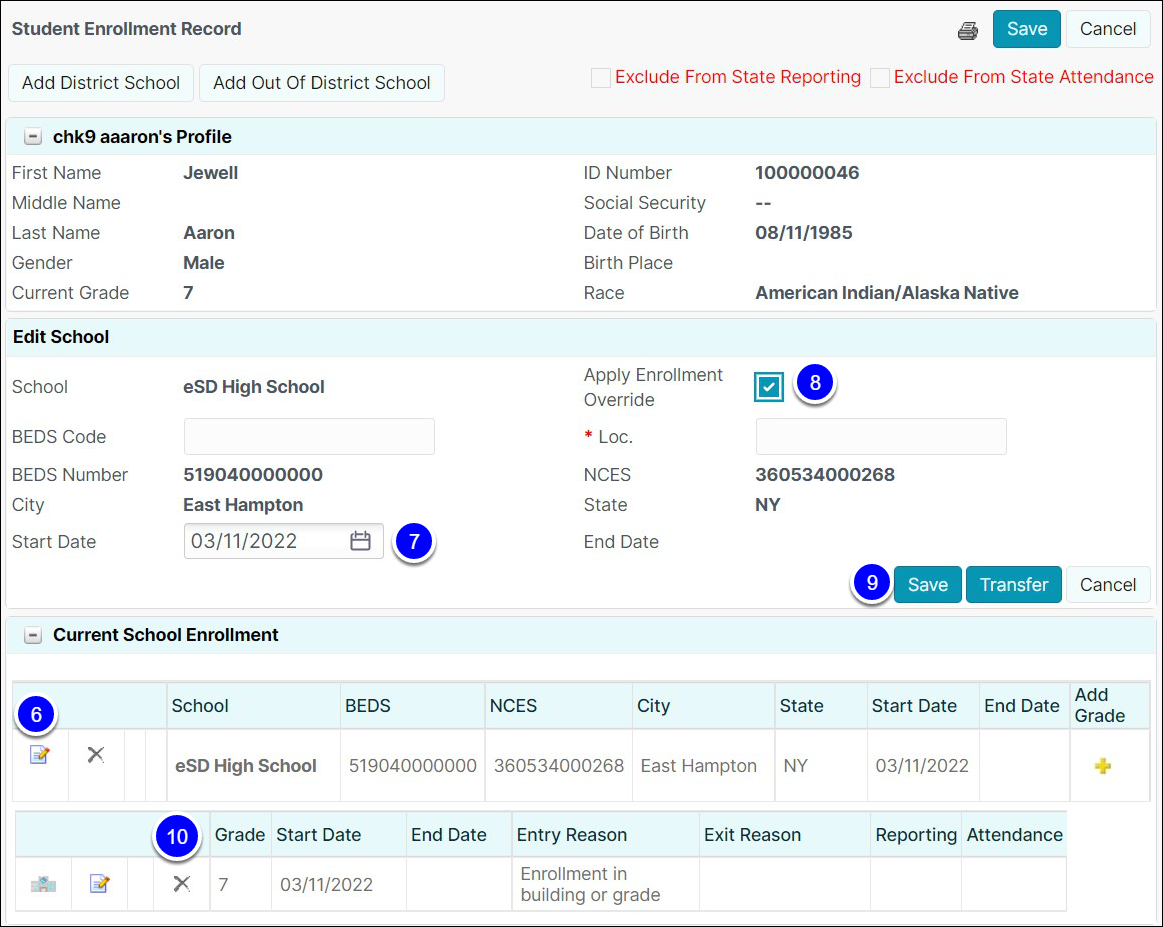Click First Name value Jewell

point(211,173)
